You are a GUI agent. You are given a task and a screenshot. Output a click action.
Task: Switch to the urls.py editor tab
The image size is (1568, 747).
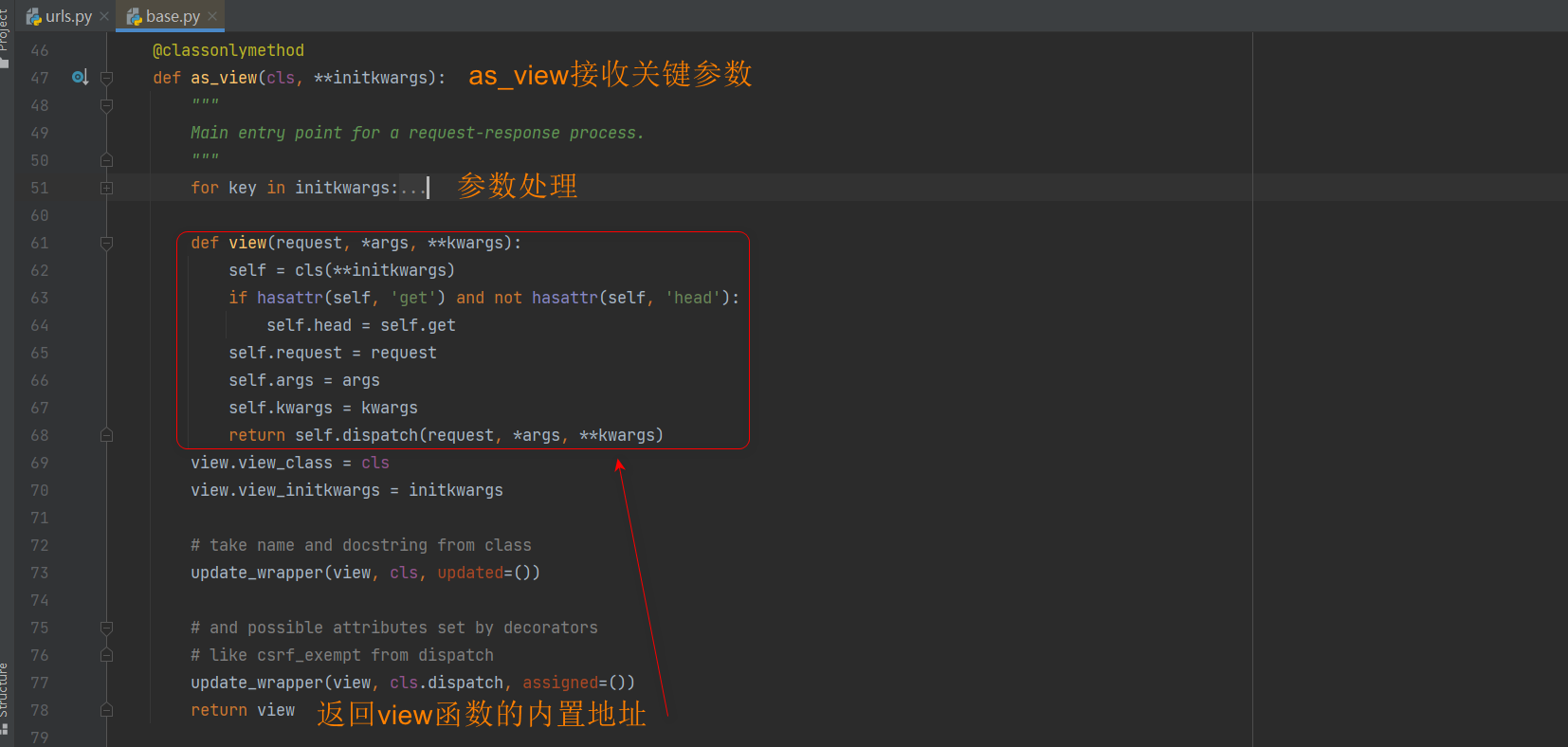59,16
